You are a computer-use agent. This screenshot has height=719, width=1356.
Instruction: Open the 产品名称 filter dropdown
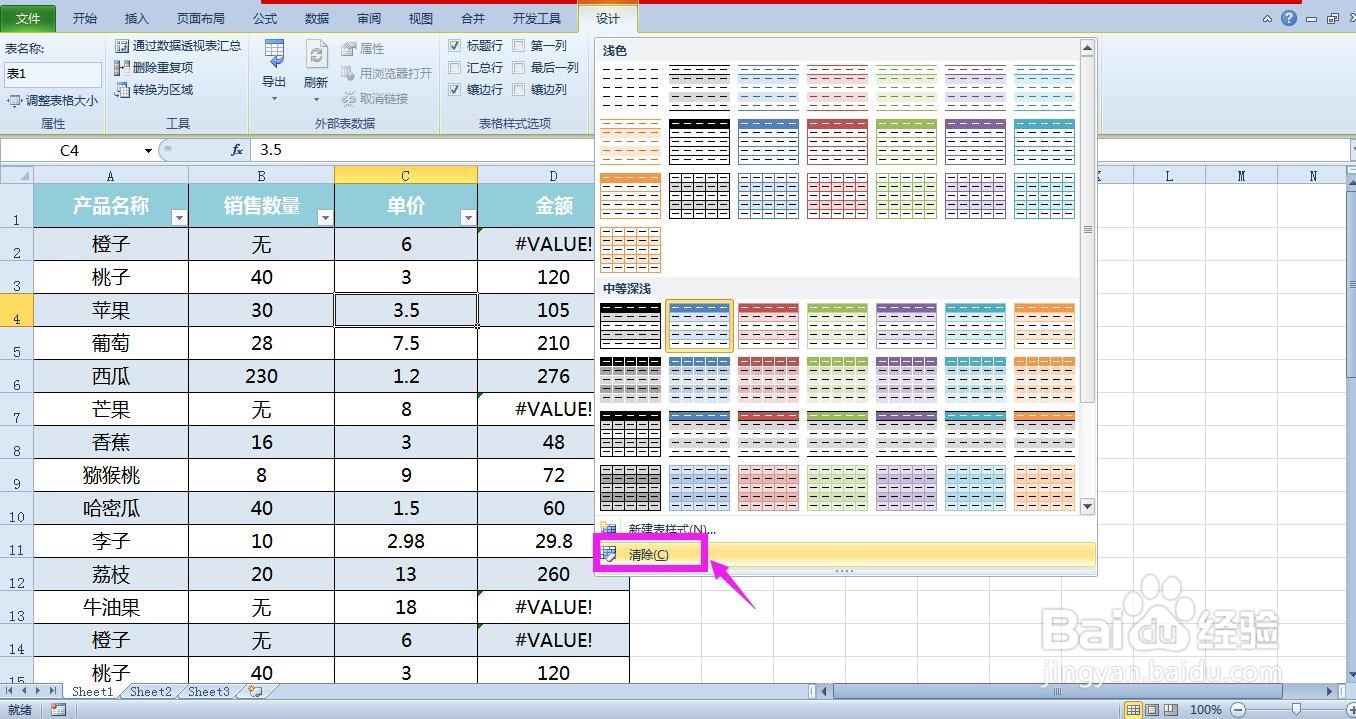click(181, 216)
